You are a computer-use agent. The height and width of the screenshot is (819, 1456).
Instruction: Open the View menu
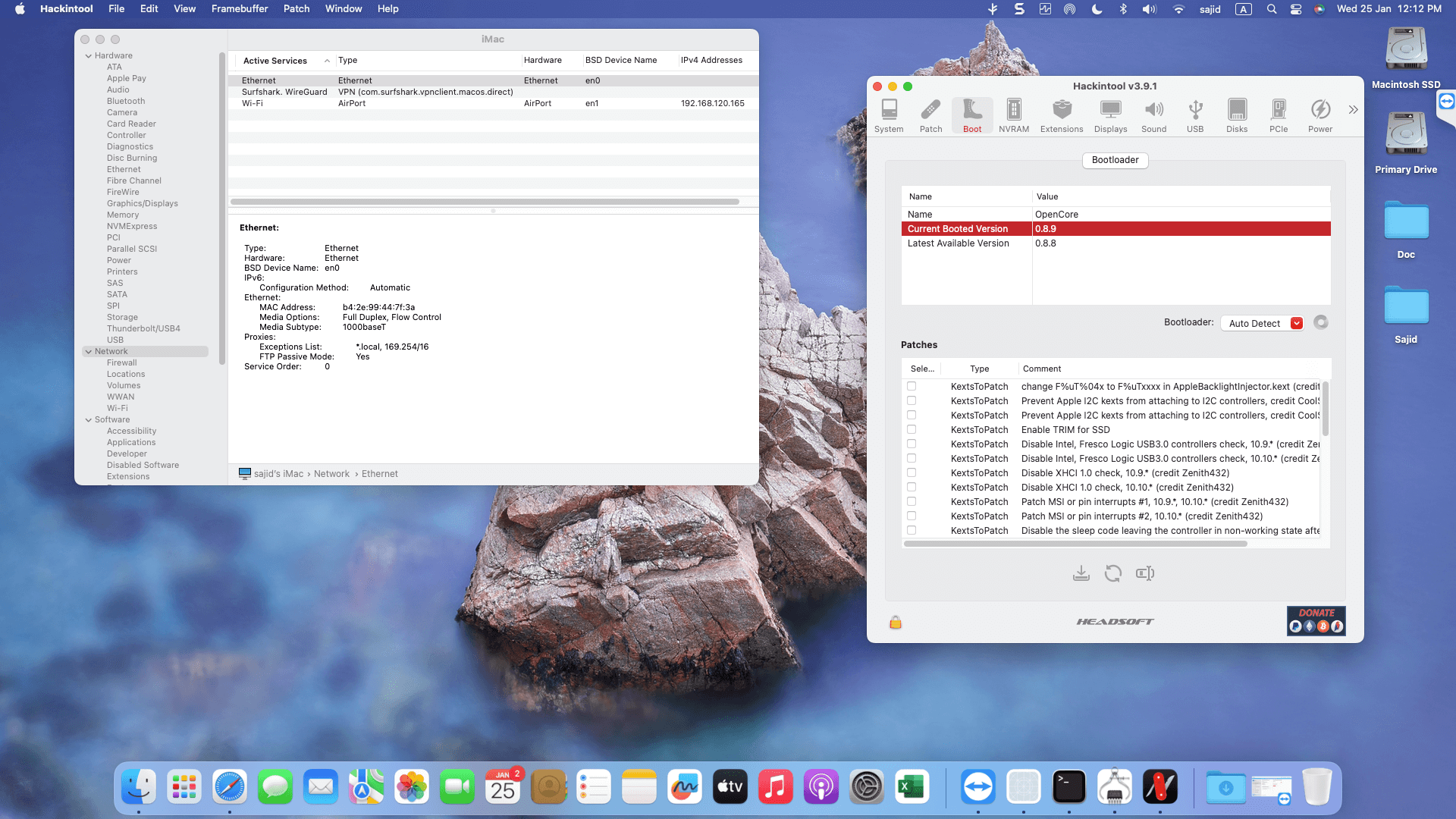[184, 9]
